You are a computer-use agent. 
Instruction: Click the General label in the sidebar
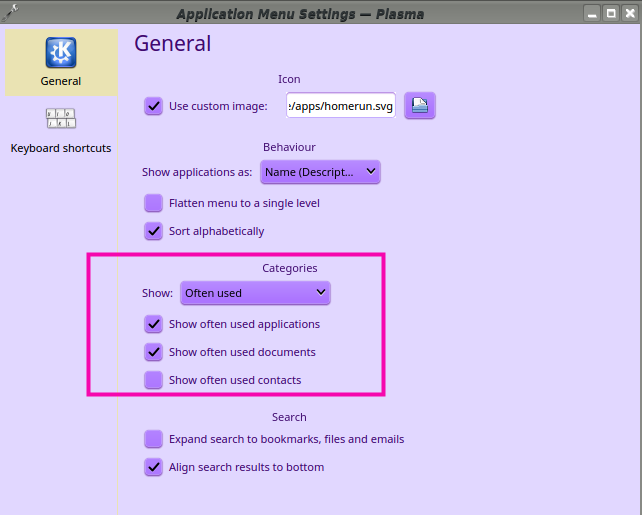click(61, 81)
